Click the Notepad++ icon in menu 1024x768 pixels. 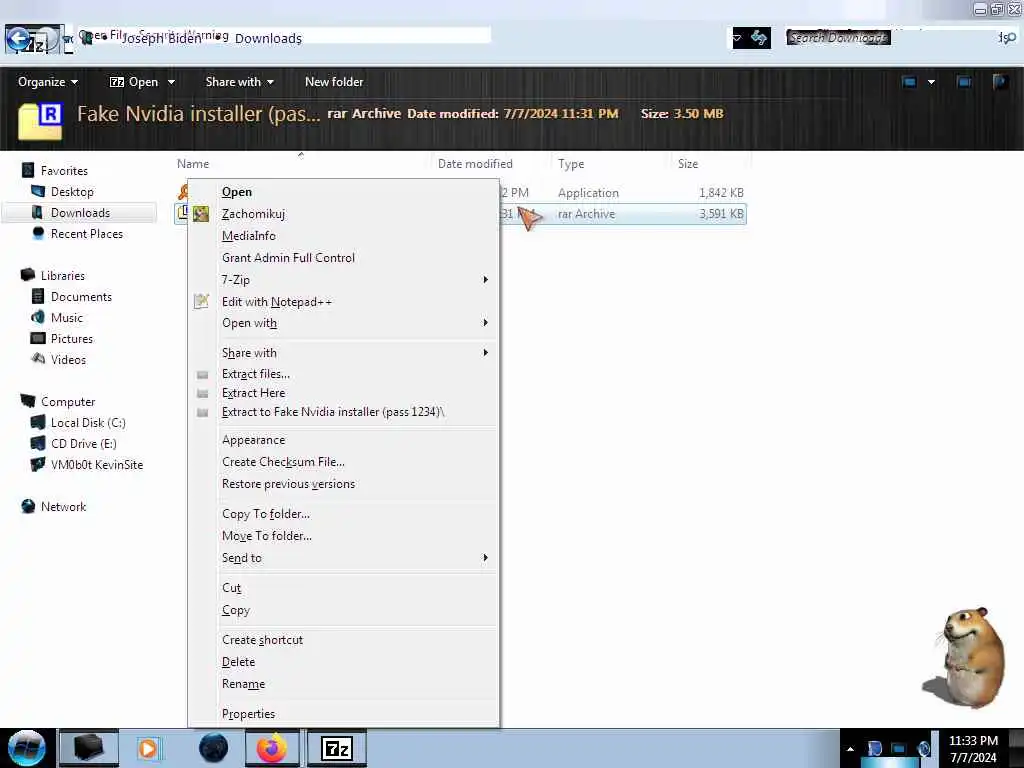tap(201, 301)
